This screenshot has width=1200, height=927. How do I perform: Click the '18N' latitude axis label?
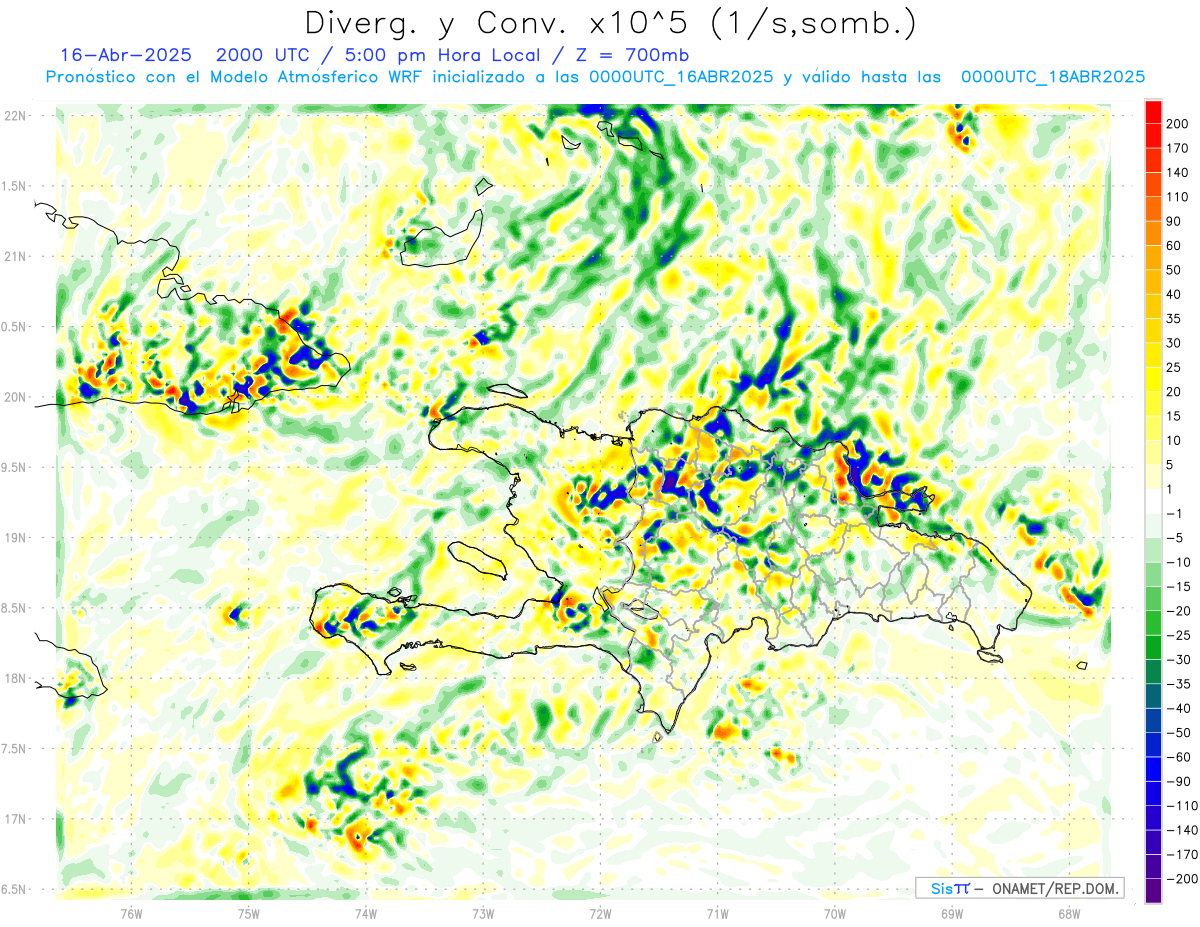coord(15,679)
